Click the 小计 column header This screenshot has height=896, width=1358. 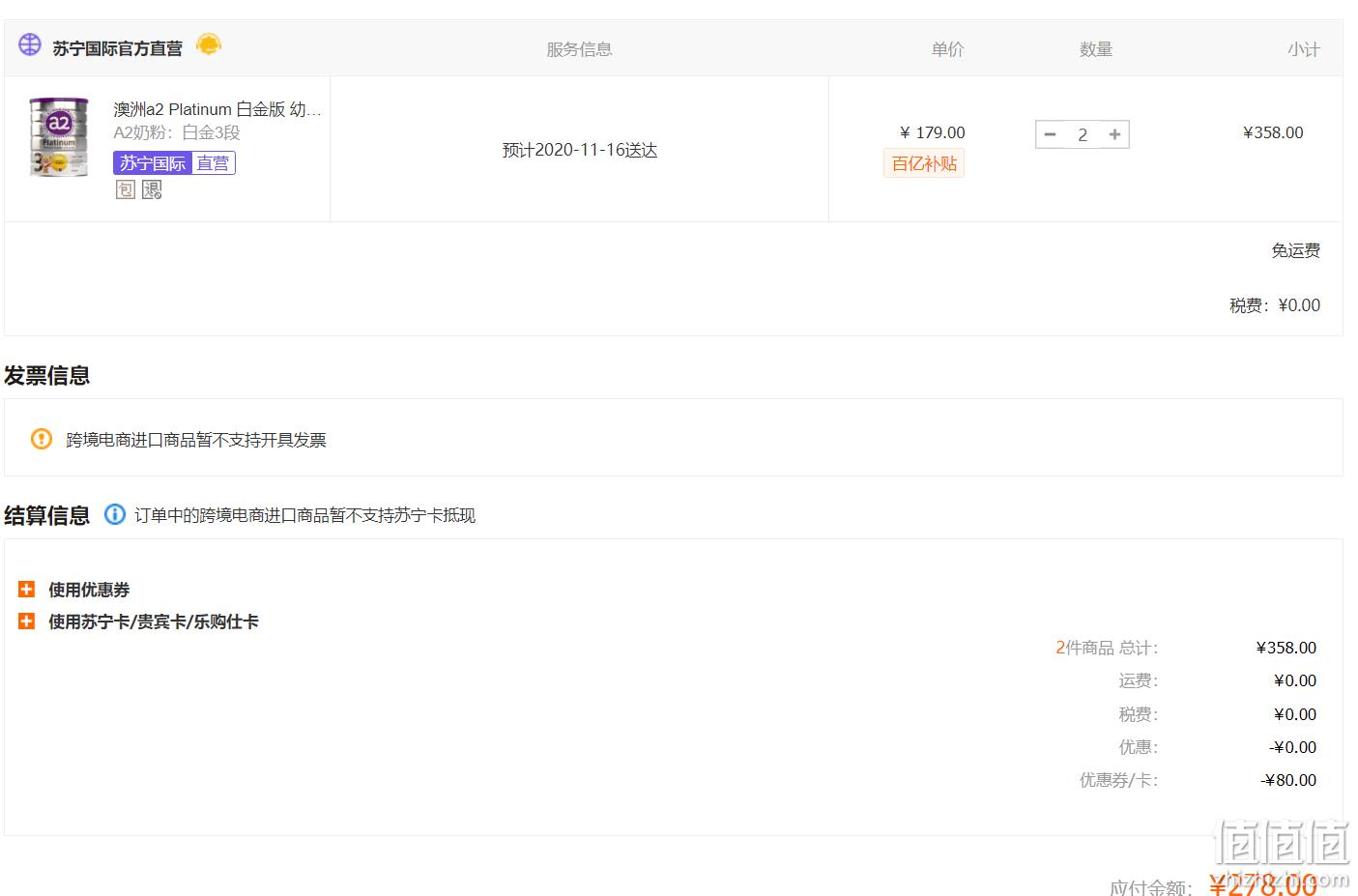tap(1303, 49)
